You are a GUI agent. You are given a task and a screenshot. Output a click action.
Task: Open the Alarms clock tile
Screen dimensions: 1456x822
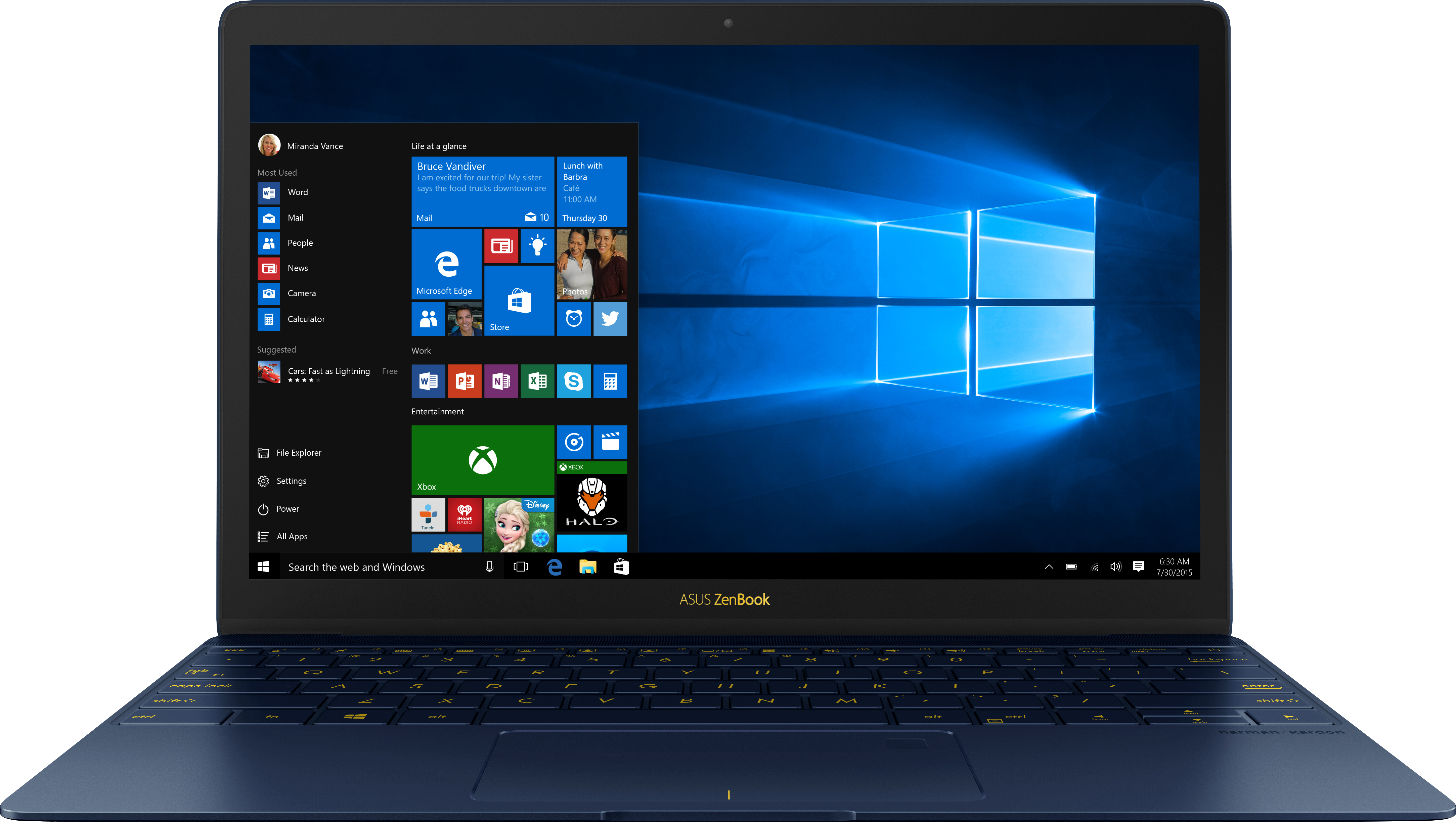pos(574,319)
